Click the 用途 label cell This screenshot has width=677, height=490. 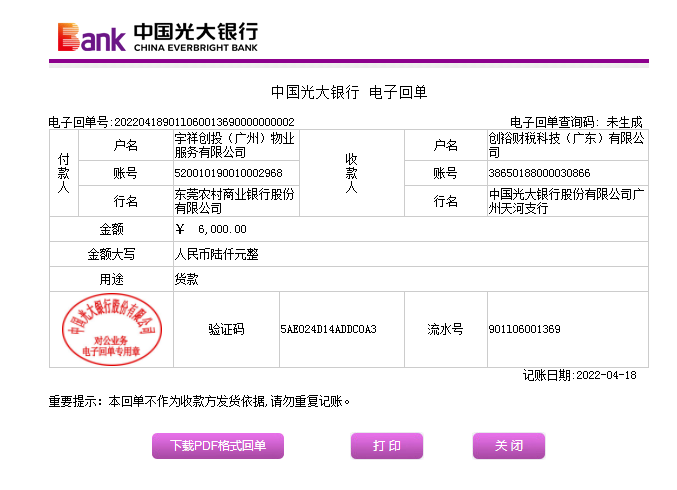[111, 279]
